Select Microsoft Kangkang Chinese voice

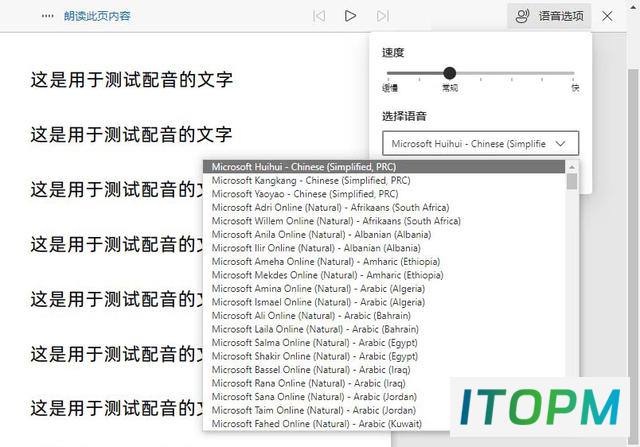coord(384,180)
